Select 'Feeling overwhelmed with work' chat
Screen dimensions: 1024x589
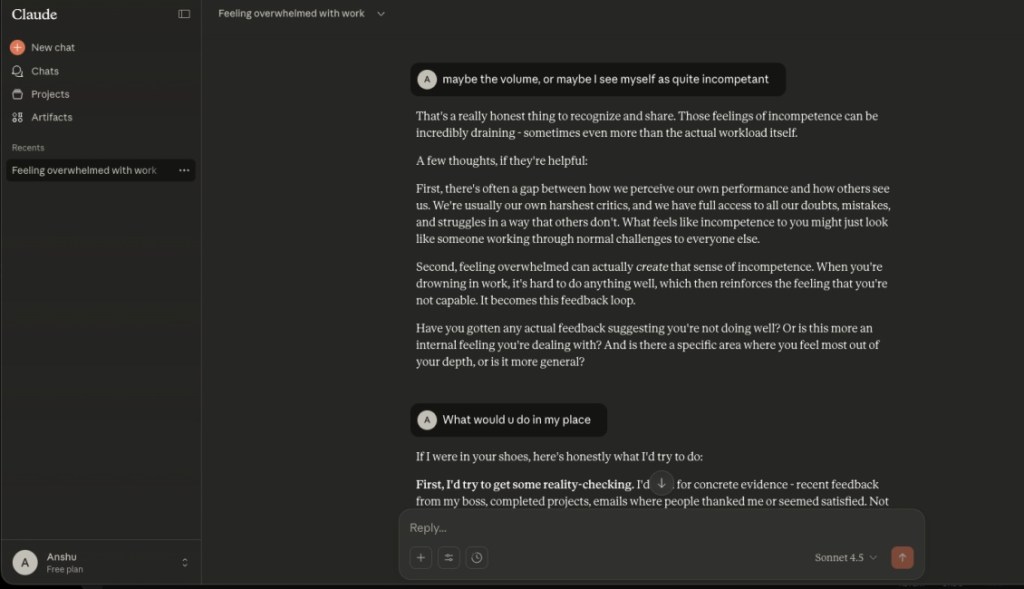[83, 170]
